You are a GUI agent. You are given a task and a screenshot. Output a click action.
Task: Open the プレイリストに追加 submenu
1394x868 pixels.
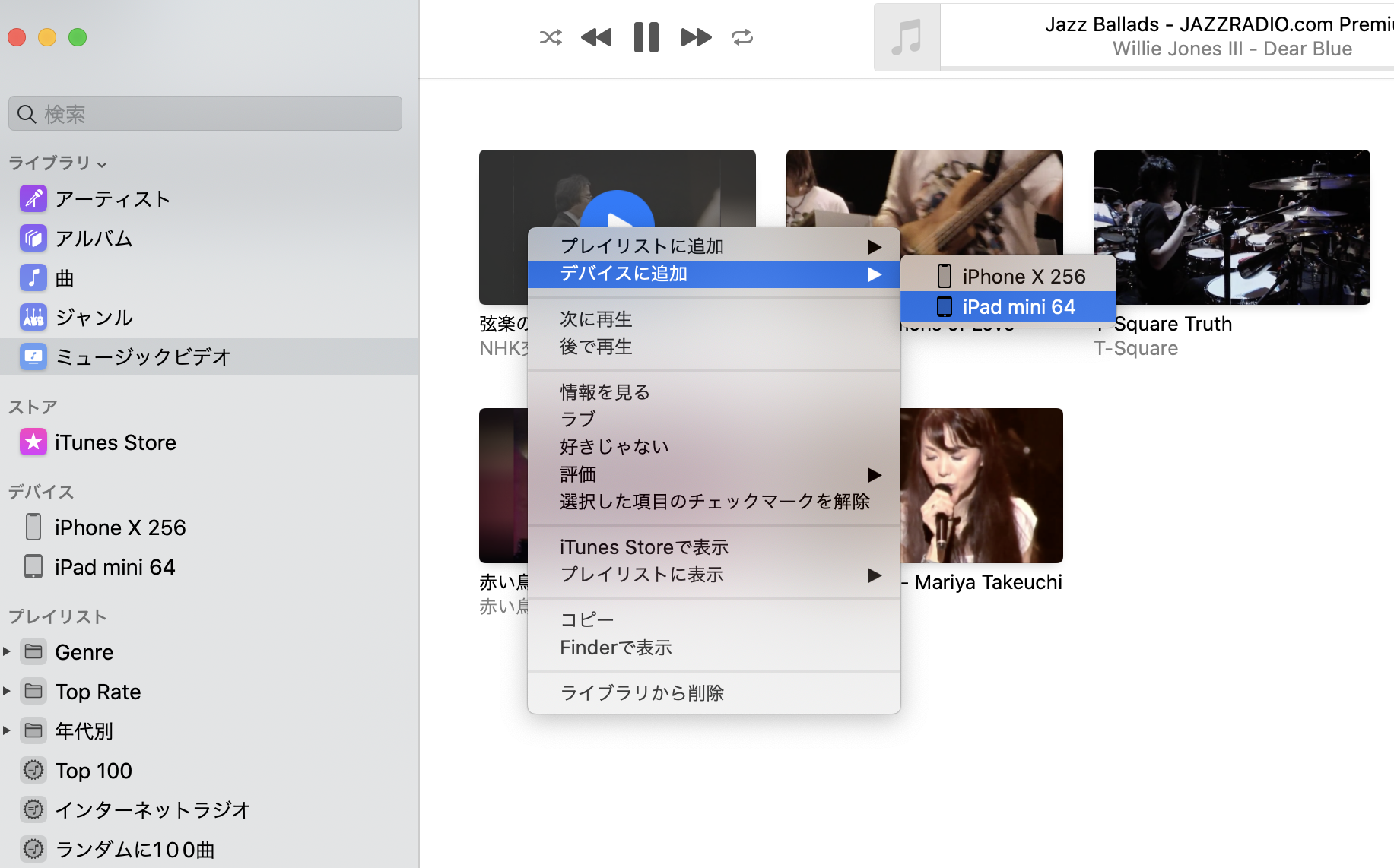tap(714, 246)
